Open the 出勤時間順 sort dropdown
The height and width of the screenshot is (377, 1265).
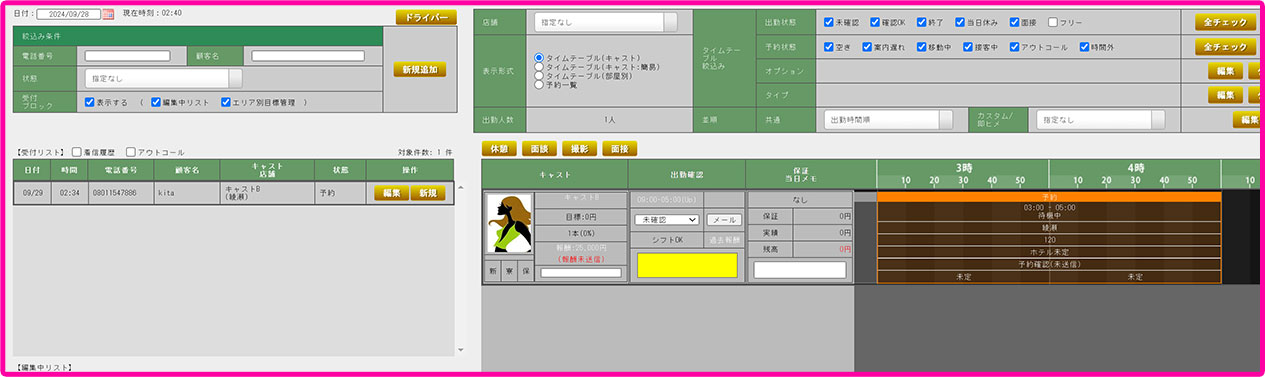(888, 119)
